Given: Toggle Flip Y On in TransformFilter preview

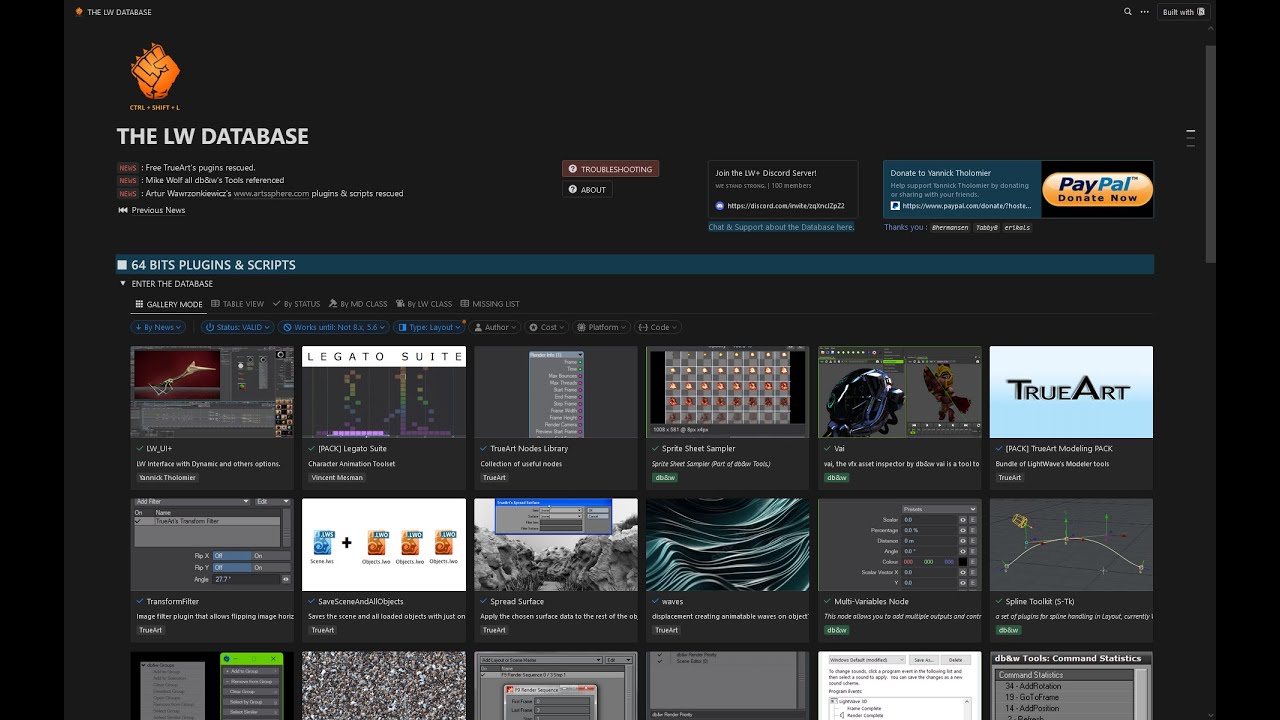Looking at the screenshot, I should point(271,567).
